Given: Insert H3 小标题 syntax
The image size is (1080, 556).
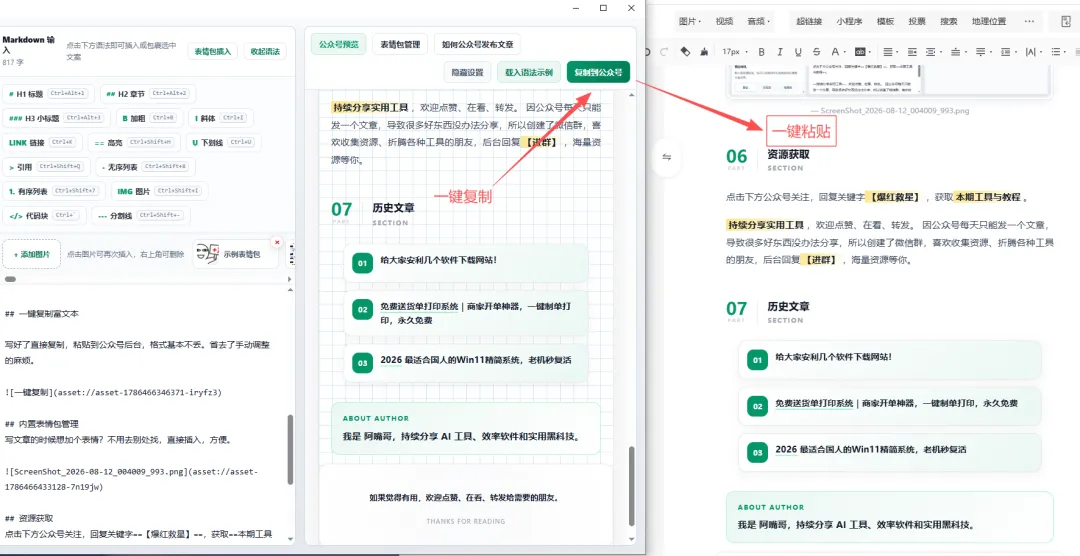Looking at the screenshot, I should pyautogui.click(x=54, y=118).
